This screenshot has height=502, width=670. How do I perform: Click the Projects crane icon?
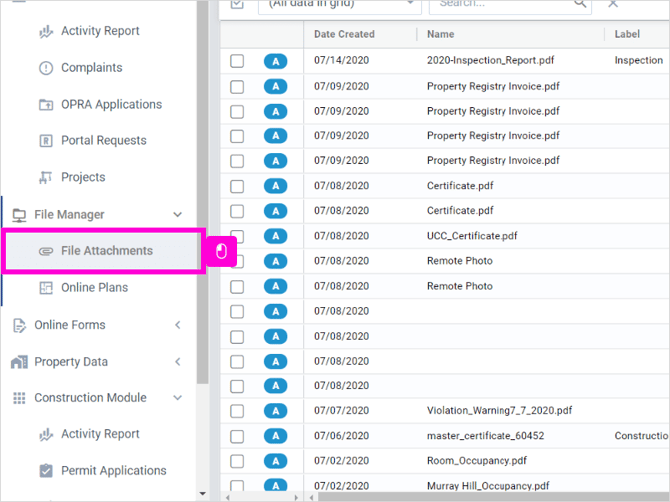coord(45,177)
